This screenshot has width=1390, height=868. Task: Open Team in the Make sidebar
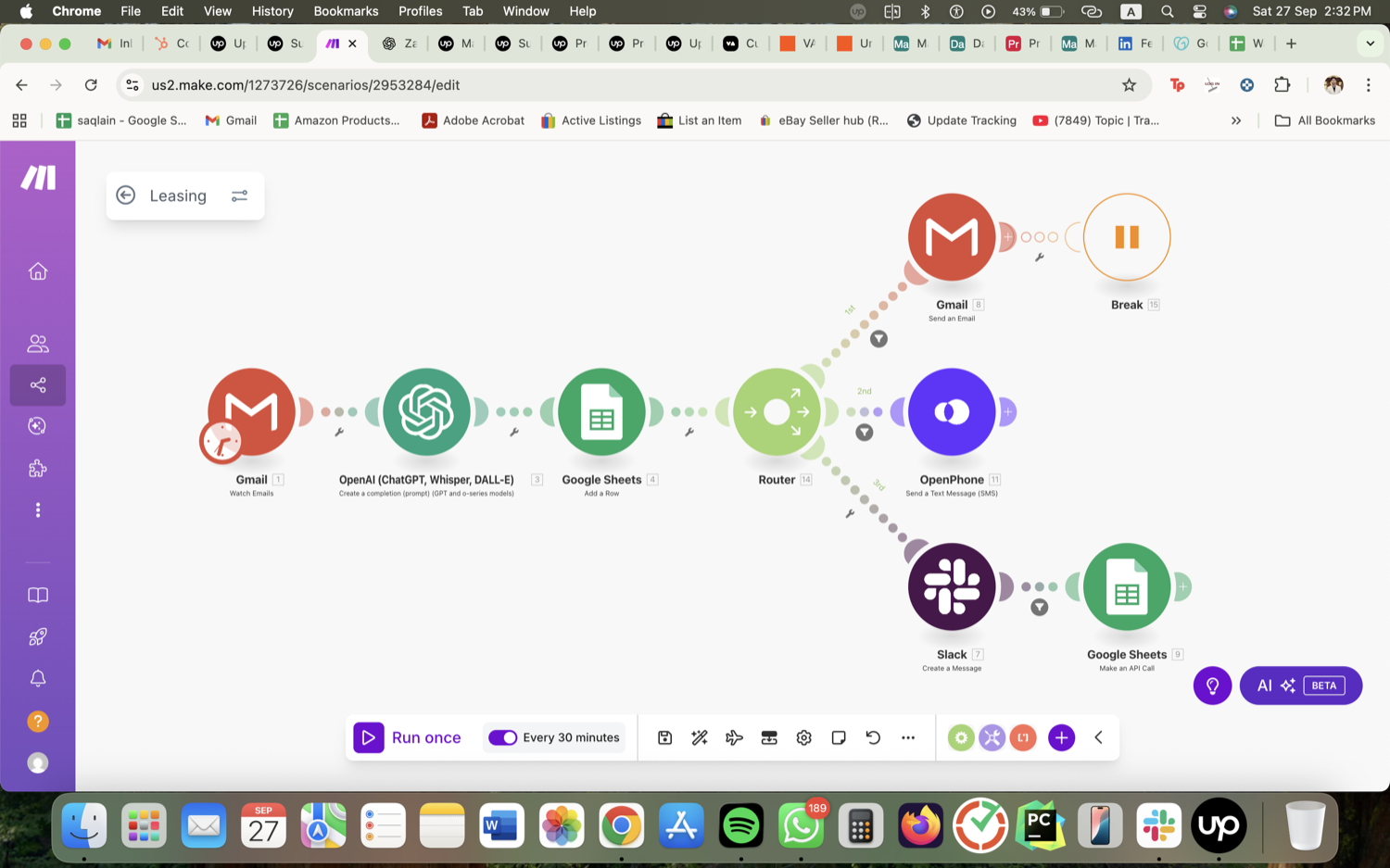pyautogui.click(x=38, y=344)
